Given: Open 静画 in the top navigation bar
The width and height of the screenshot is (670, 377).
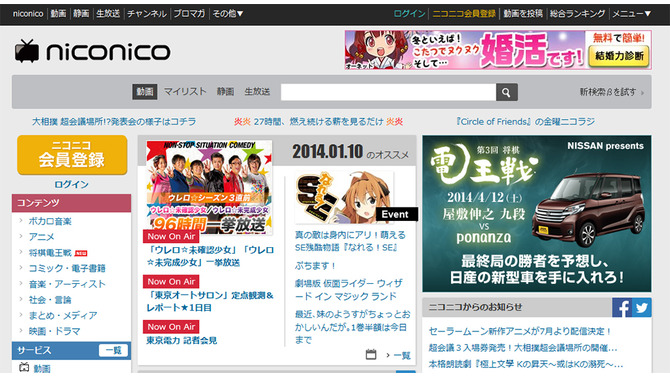Looking at the screenshot, I should (81, 14).
